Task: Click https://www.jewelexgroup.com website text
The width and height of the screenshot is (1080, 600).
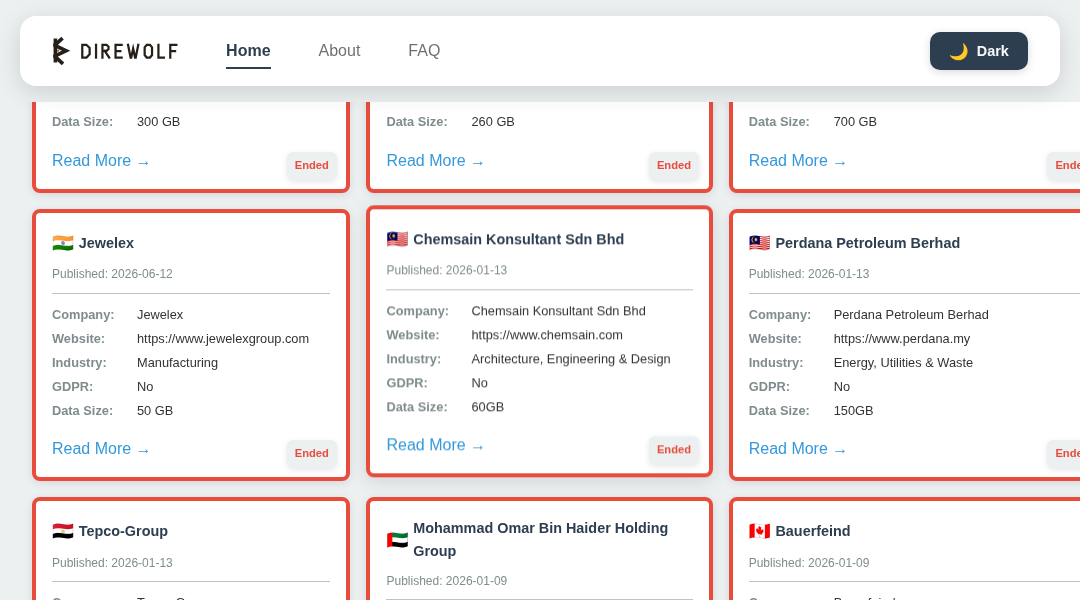Action: coord(223,339)
